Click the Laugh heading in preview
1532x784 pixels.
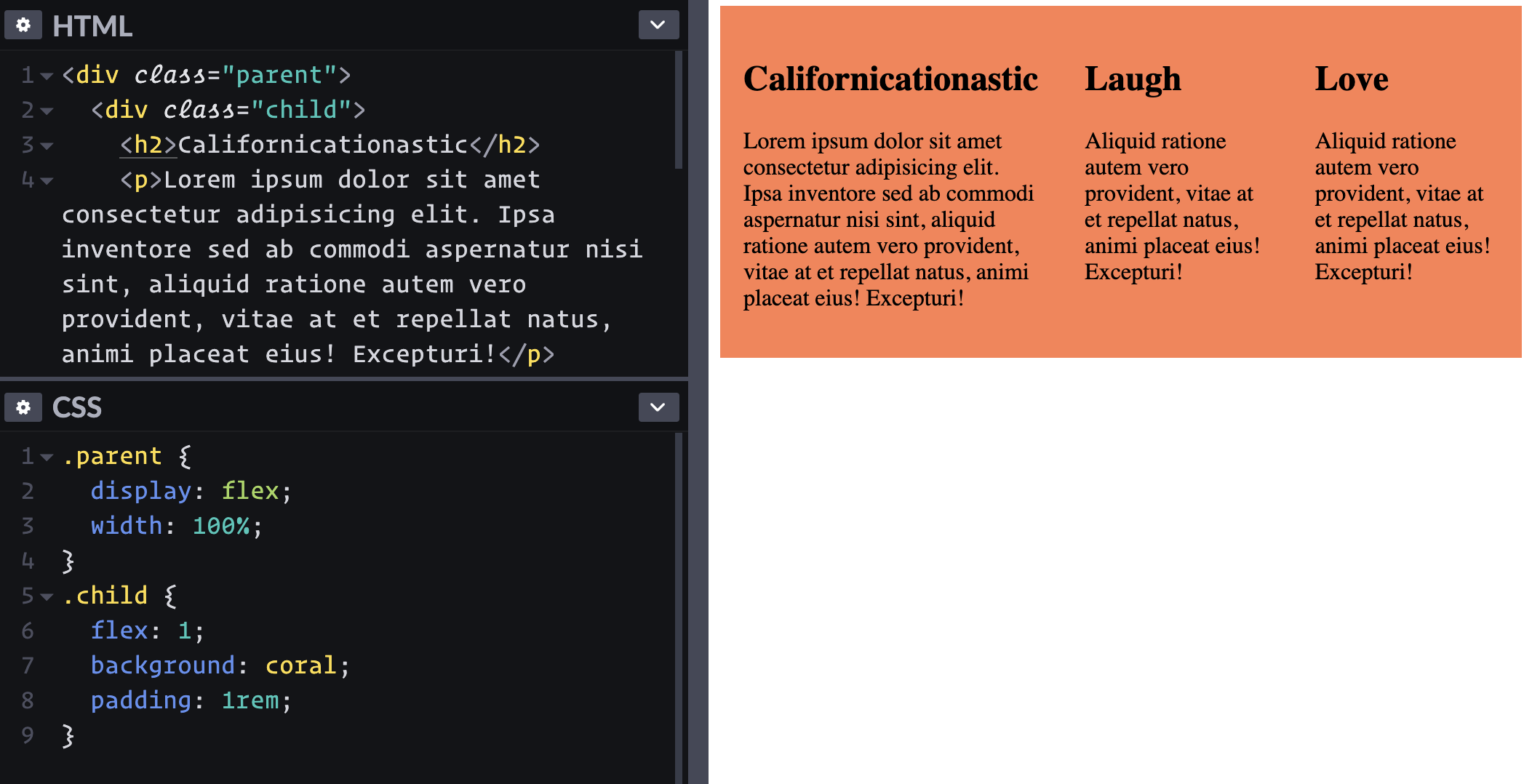click(x=1133, y=80)
